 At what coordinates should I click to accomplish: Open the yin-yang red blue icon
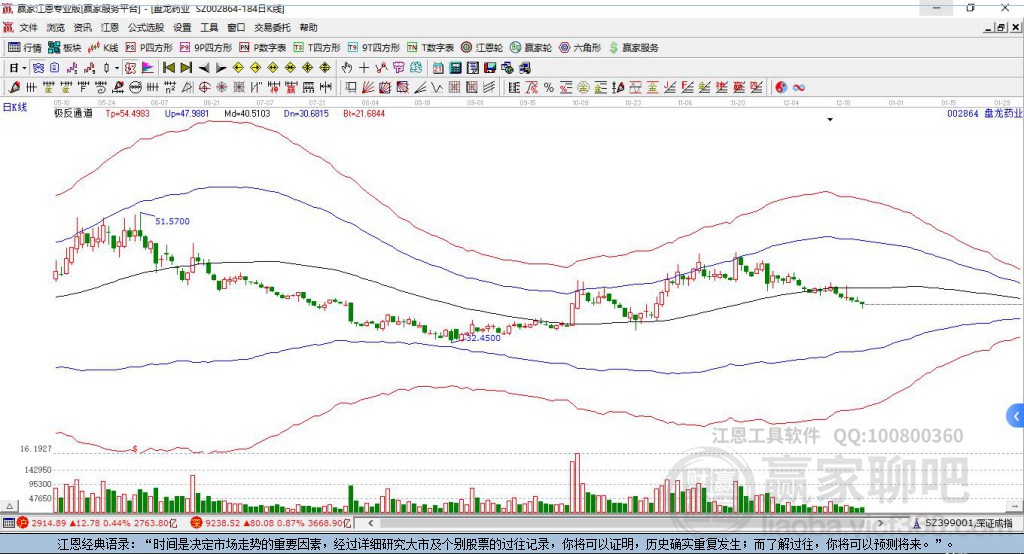click(781, 88)
